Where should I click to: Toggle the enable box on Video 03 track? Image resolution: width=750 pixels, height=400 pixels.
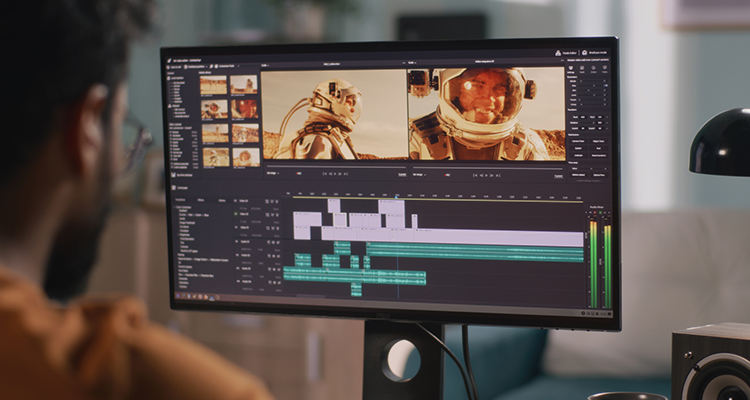[x=236, y=201]
